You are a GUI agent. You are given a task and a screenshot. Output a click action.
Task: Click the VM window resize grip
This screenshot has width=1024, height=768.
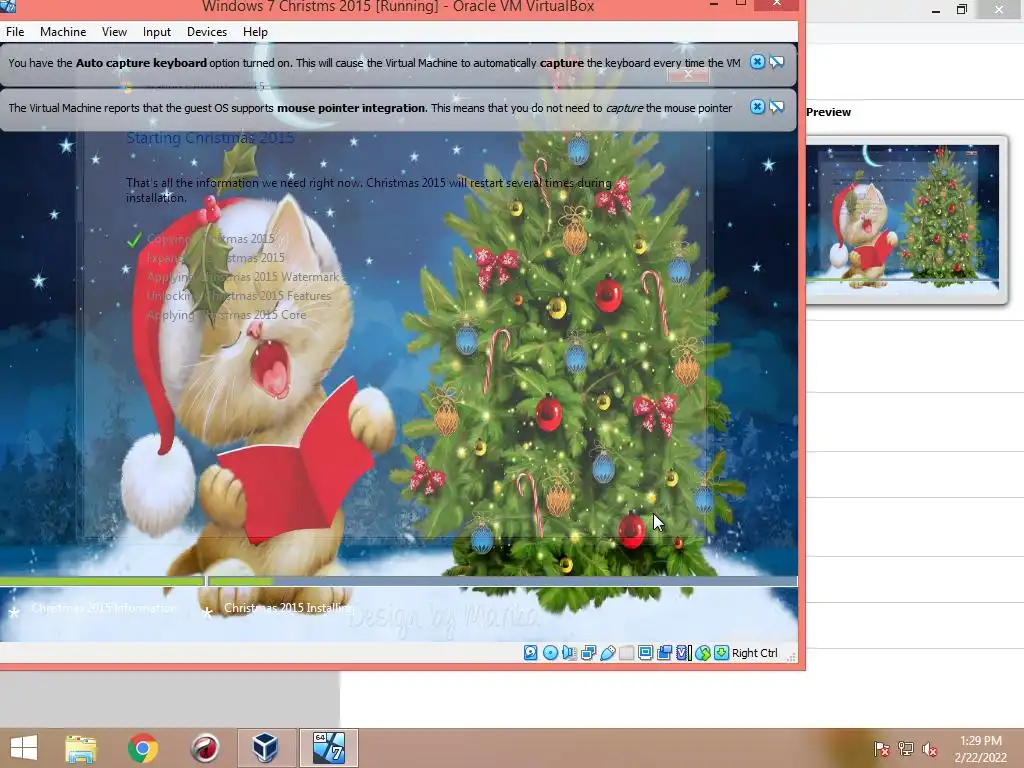[x=791, y=656]
